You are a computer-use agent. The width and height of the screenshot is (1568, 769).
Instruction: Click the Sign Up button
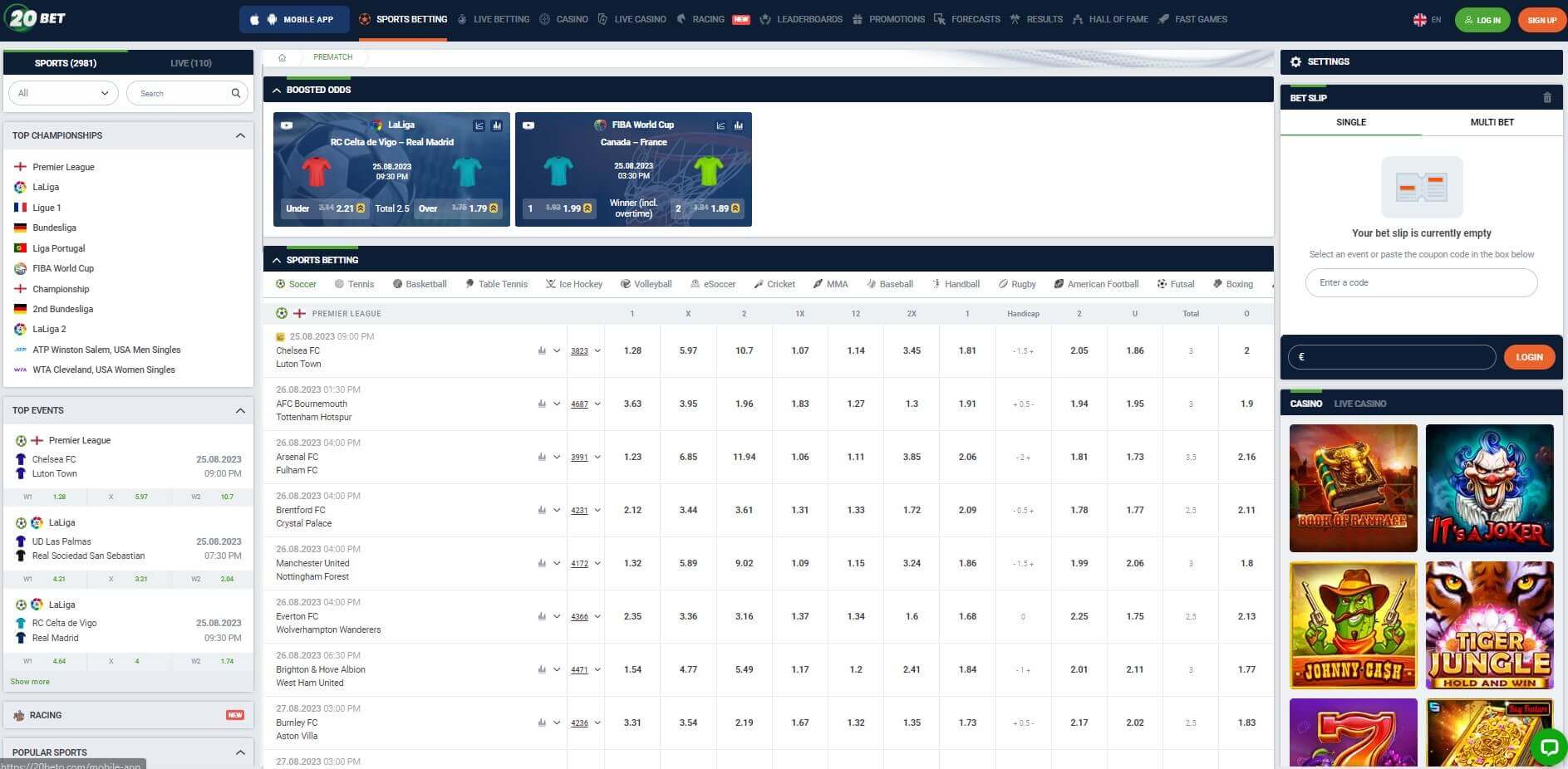point(1541,20)
